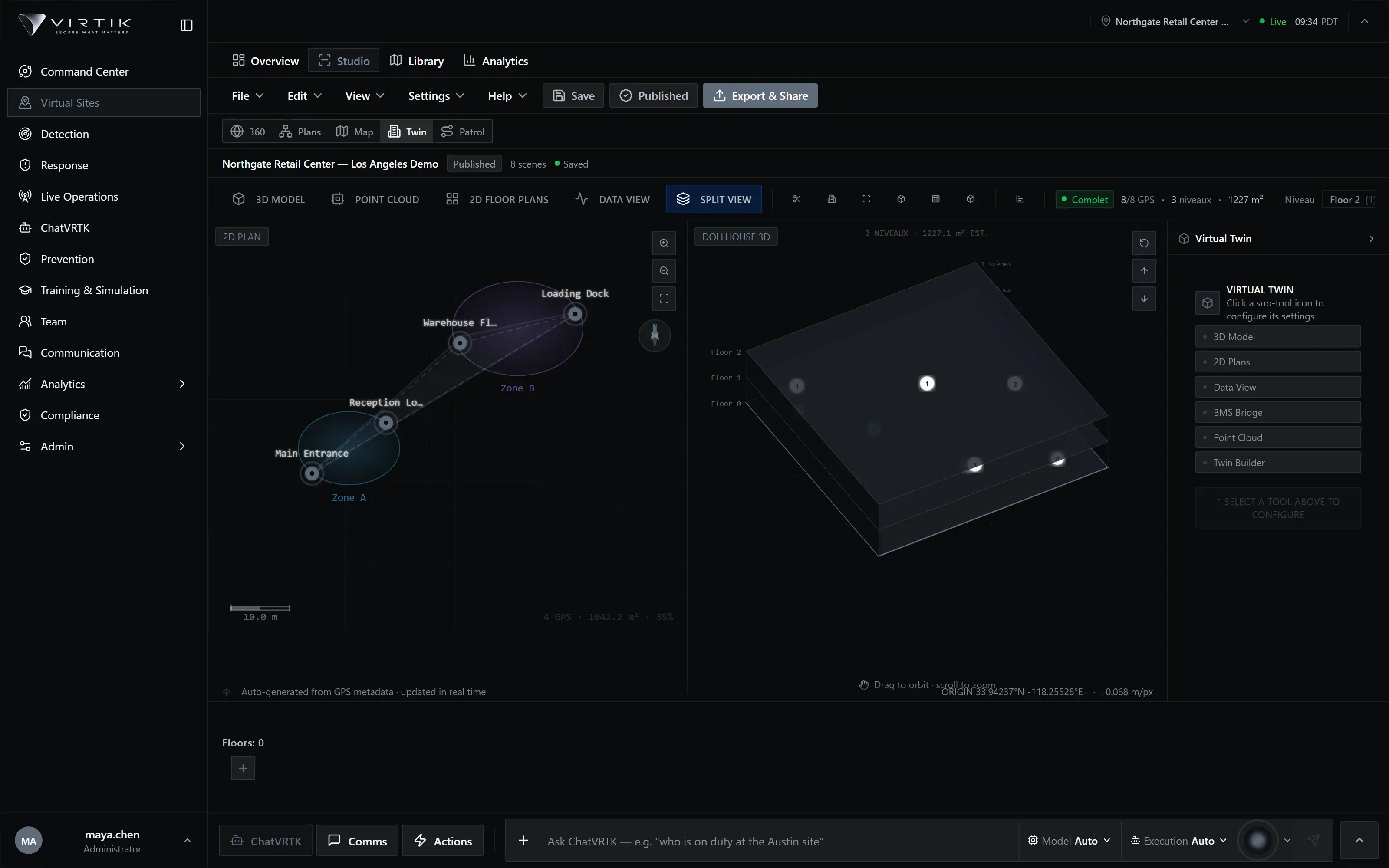Switch to the Library tab
Image resolution: width=1389 pixels, height=868 pixels.
417,61
